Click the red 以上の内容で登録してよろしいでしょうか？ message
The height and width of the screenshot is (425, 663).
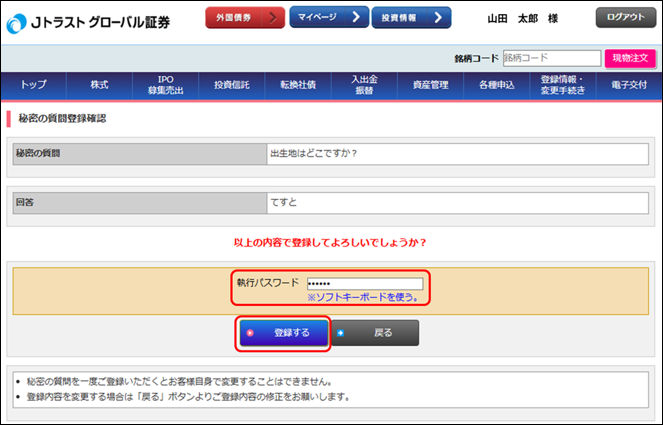(x=330, y=243)
